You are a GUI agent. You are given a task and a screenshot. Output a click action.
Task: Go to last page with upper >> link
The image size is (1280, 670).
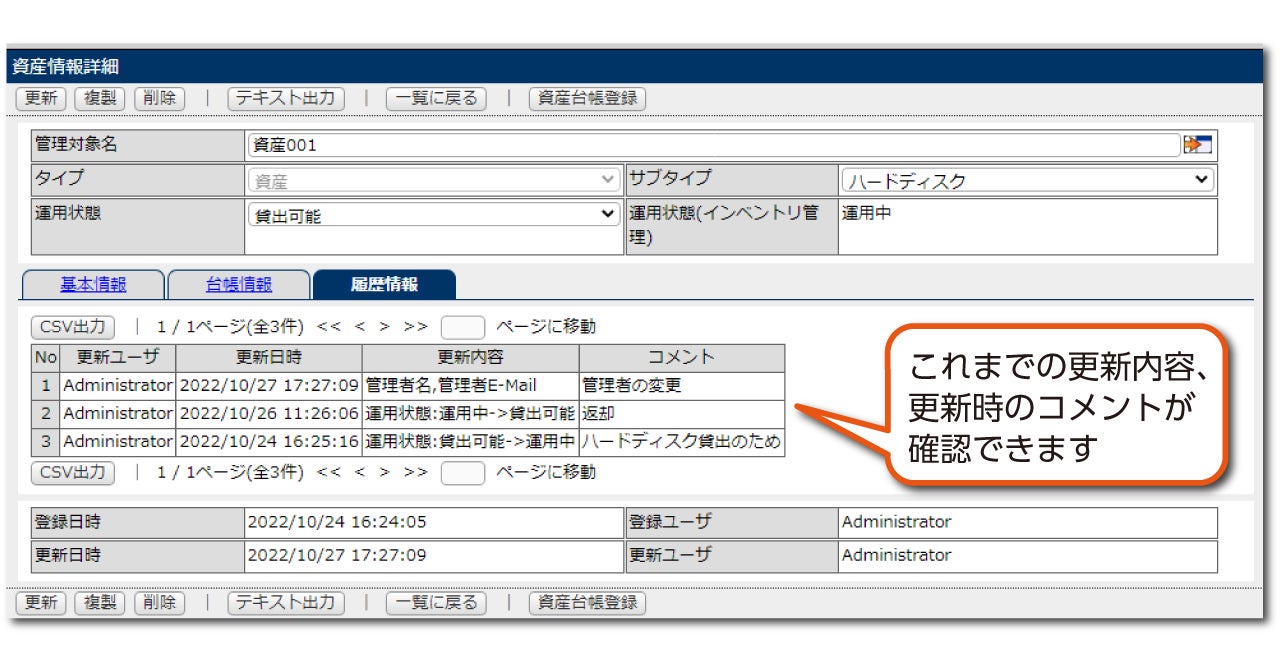click(416, 327)
